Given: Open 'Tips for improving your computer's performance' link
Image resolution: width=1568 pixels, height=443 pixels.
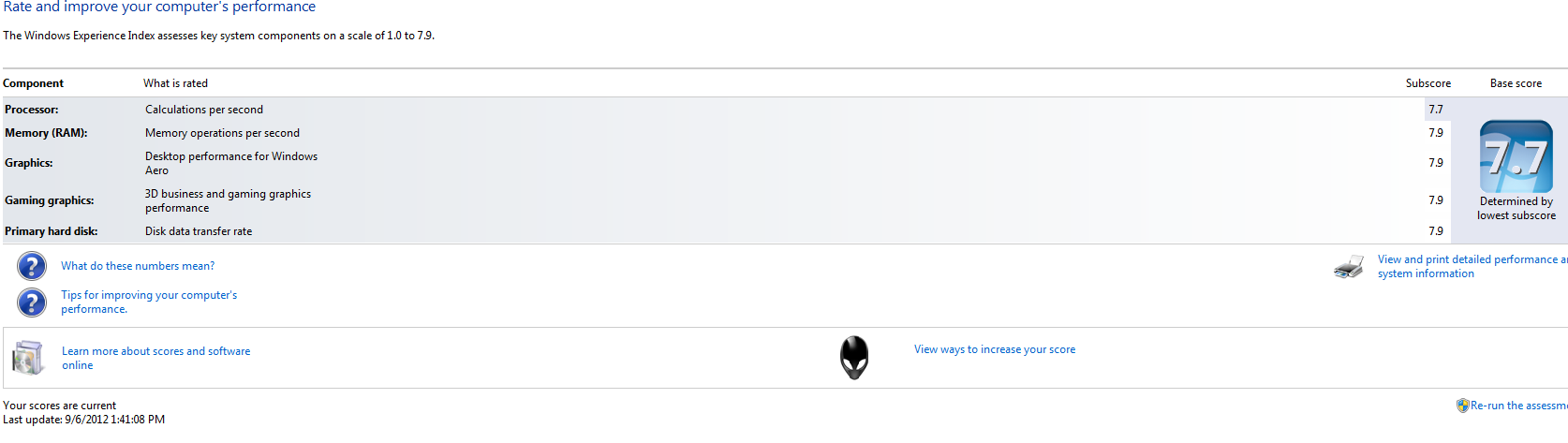Looking at the screenshot, I should click(x=149, y=302).
